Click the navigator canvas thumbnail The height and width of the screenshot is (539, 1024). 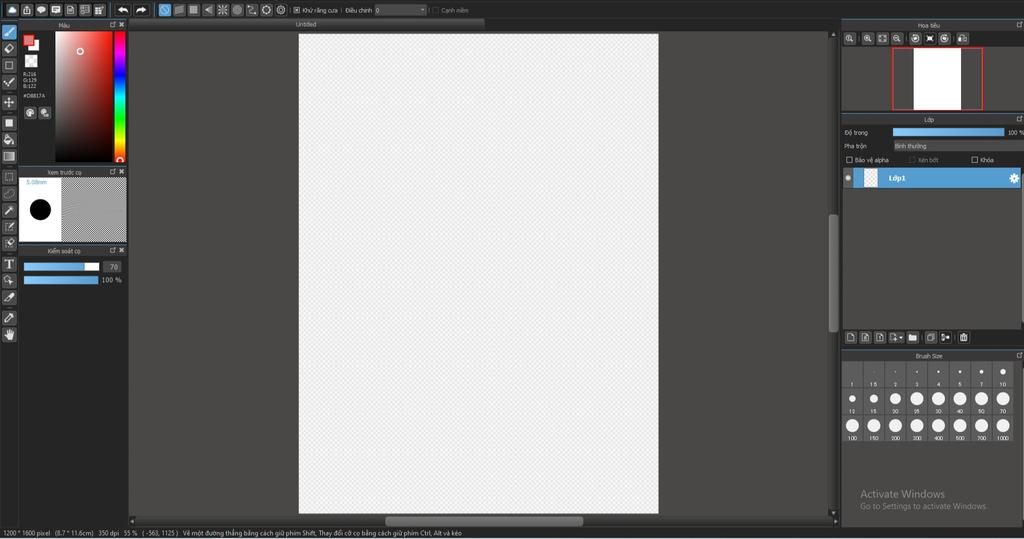937,78
